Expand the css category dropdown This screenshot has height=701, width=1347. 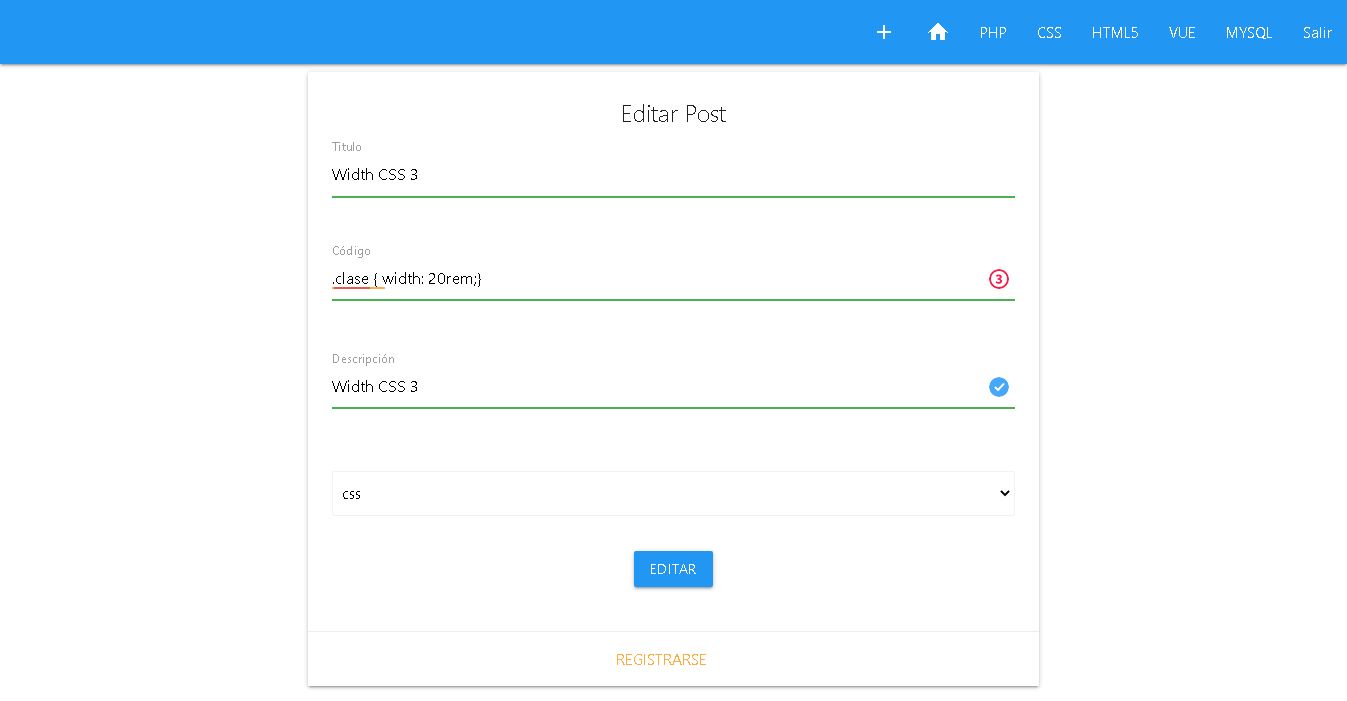pos(672,494)
